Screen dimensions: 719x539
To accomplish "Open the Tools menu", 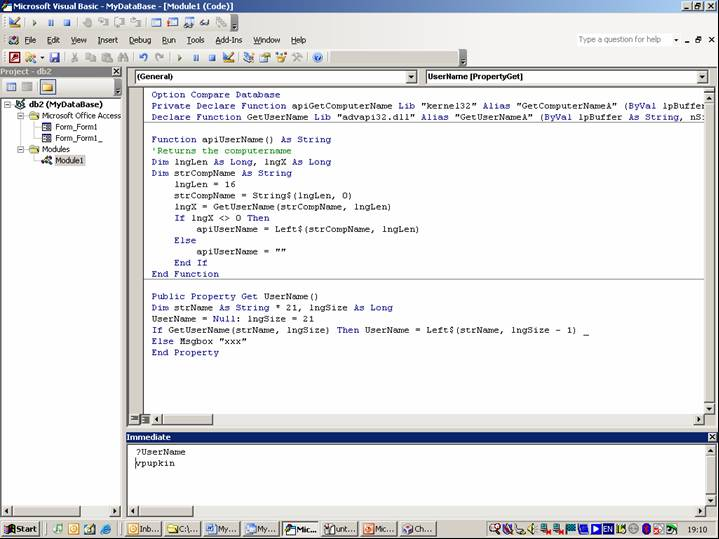I will point(195,40).
